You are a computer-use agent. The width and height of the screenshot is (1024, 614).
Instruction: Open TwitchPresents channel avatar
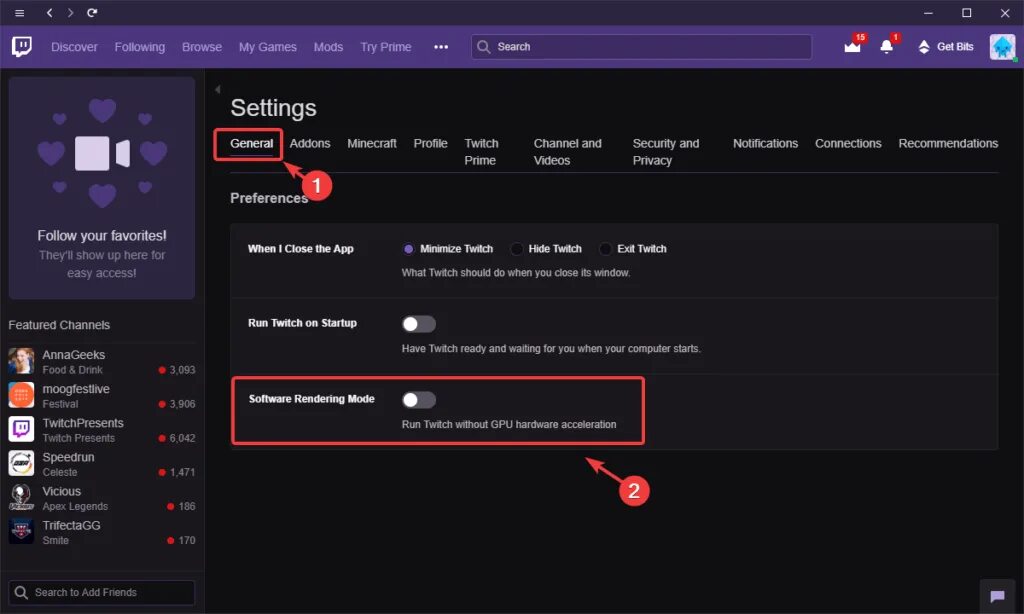click(x=21, y=429)
